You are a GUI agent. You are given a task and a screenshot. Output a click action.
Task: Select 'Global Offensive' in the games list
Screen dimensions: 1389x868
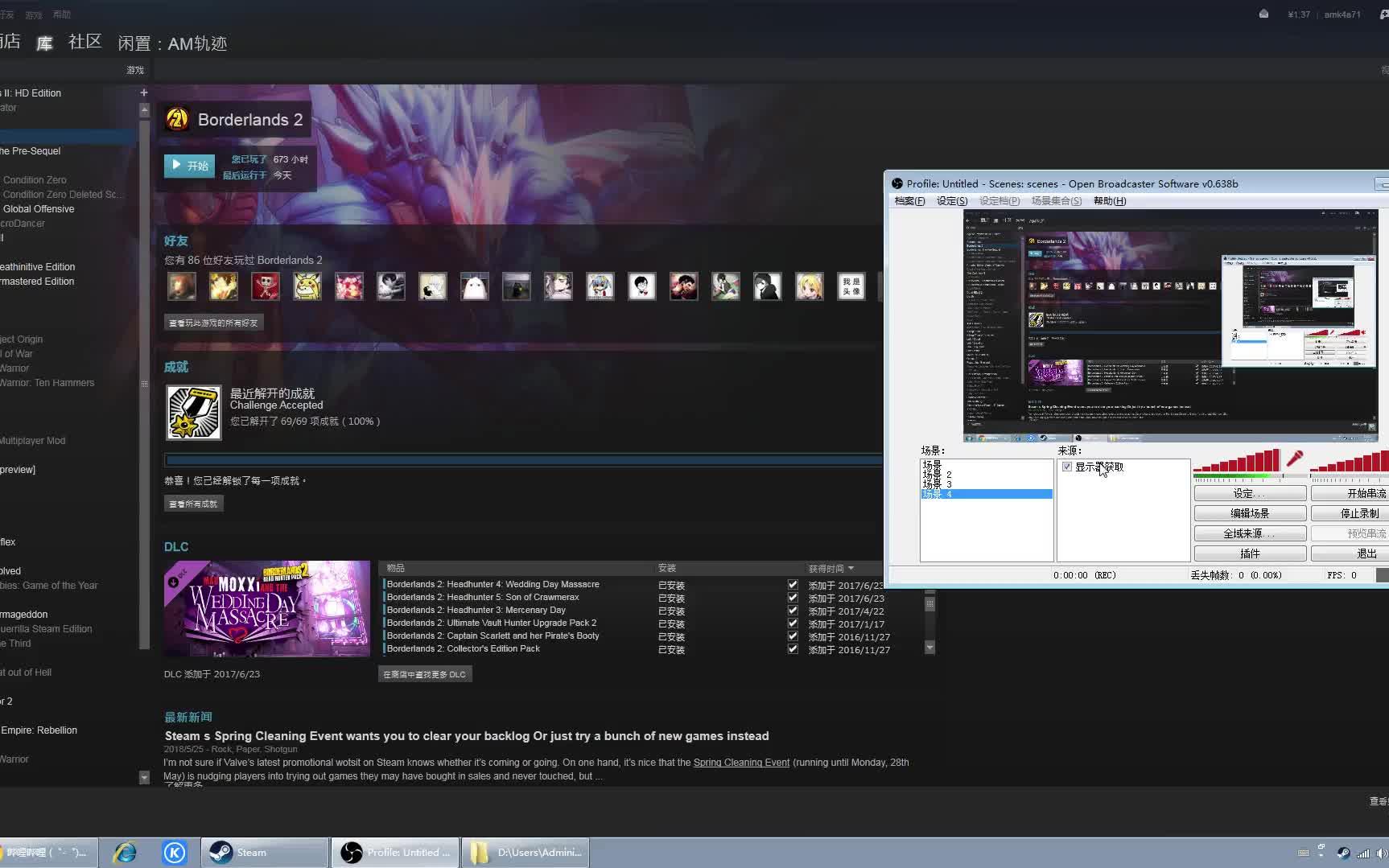tap(39, 209)
